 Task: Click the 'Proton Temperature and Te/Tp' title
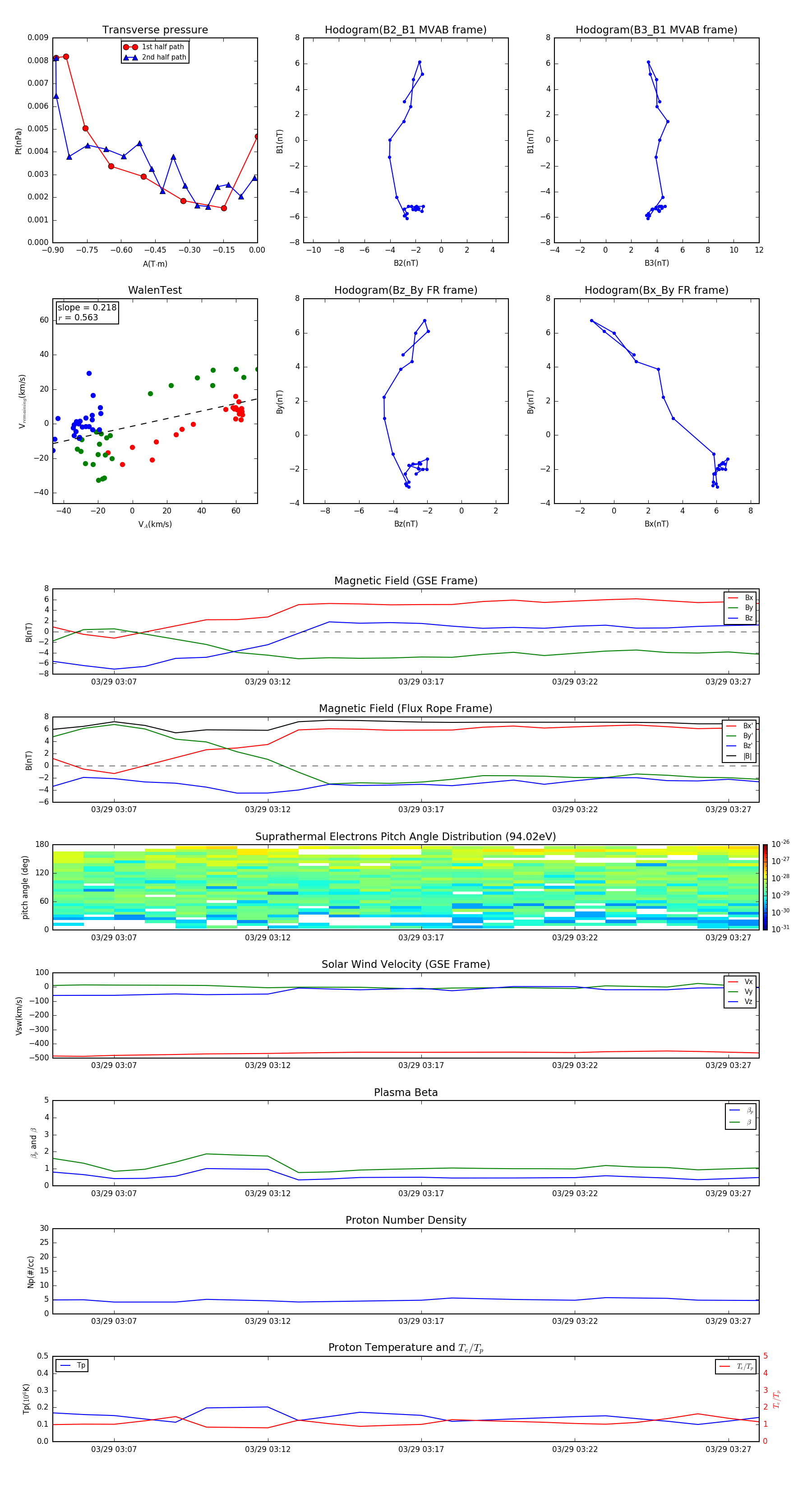pos(406,1348)
